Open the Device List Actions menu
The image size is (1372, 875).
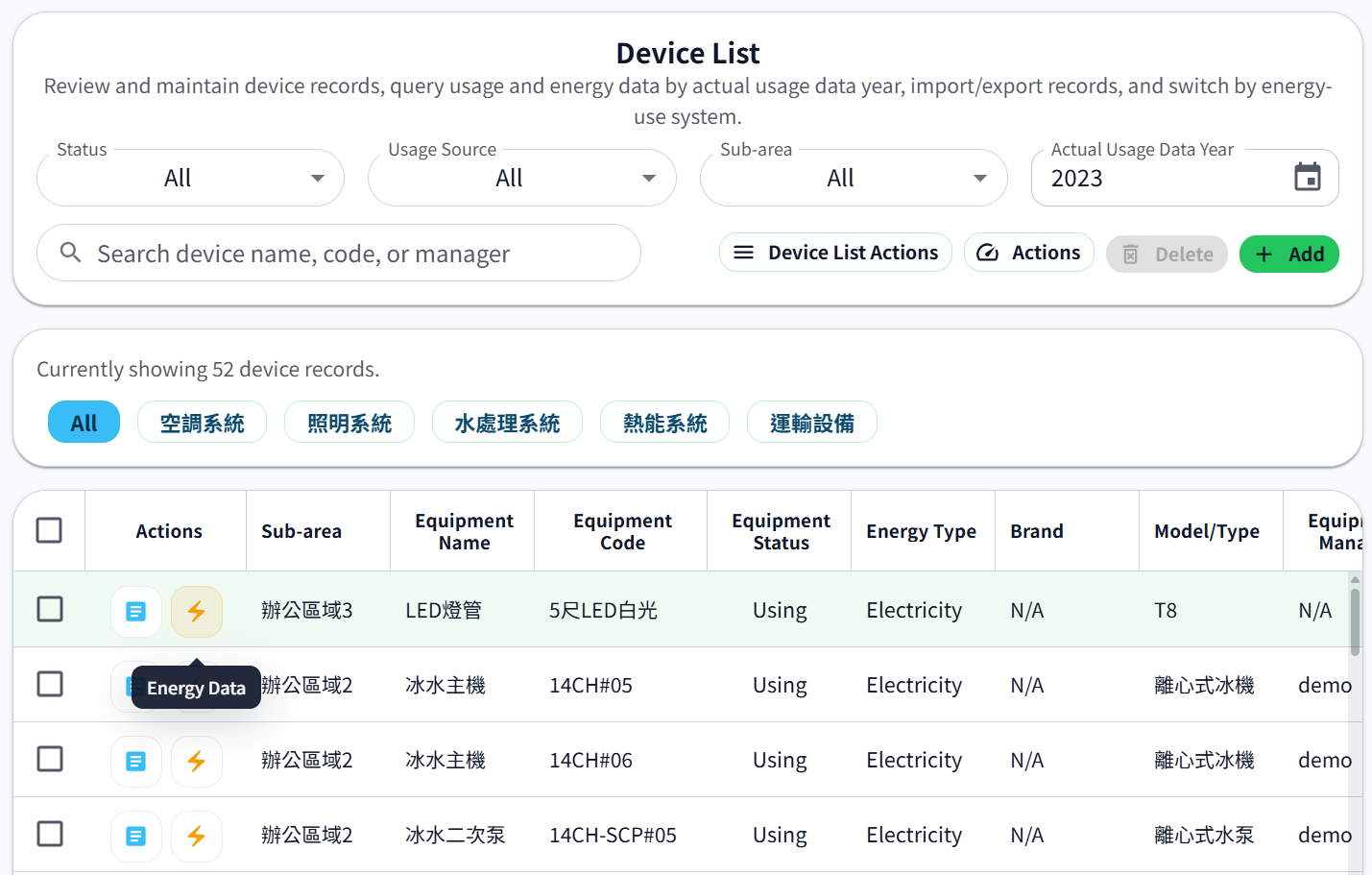coord(835,253)
